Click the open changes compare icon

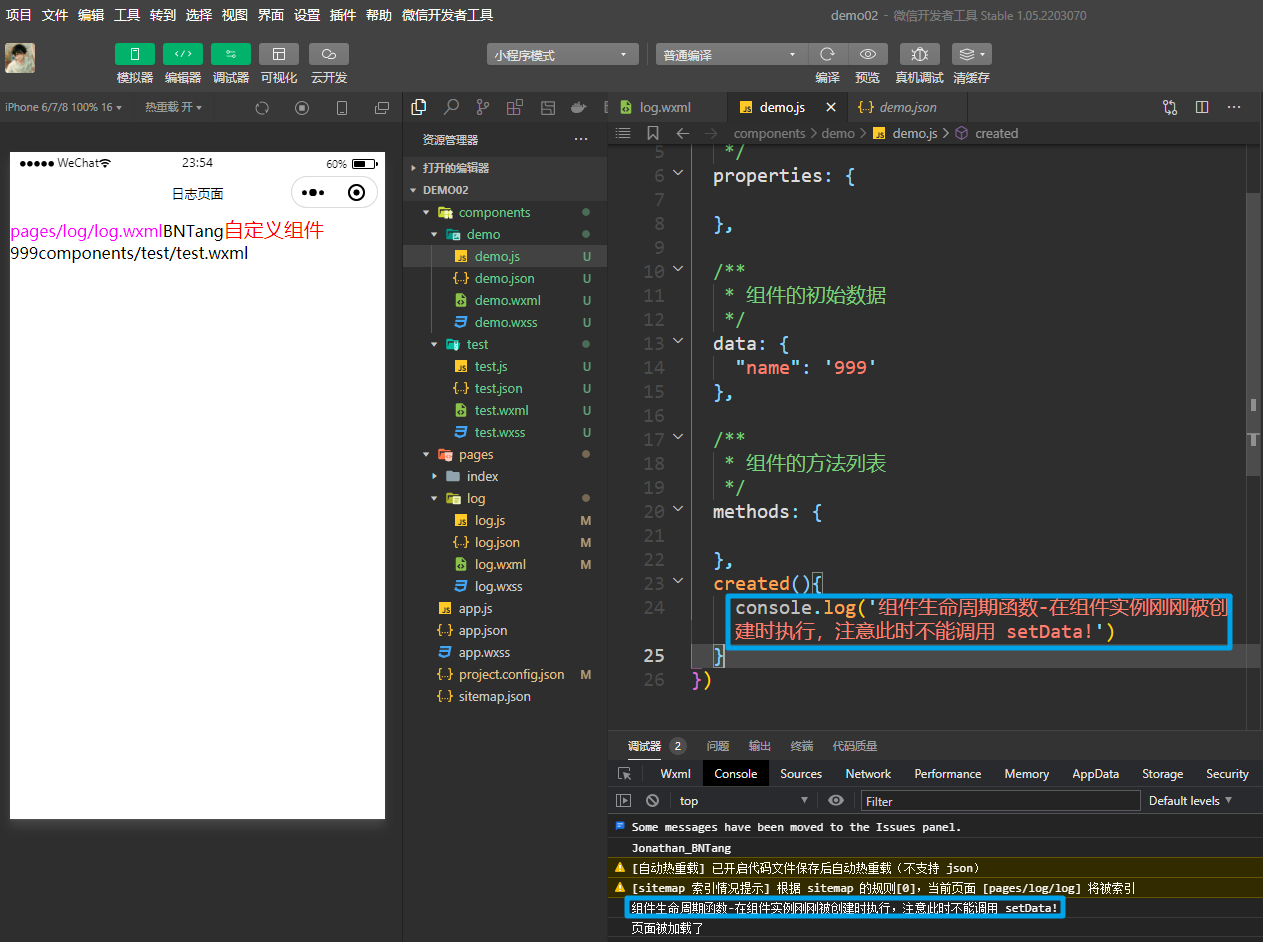(x=1170, y=107)
